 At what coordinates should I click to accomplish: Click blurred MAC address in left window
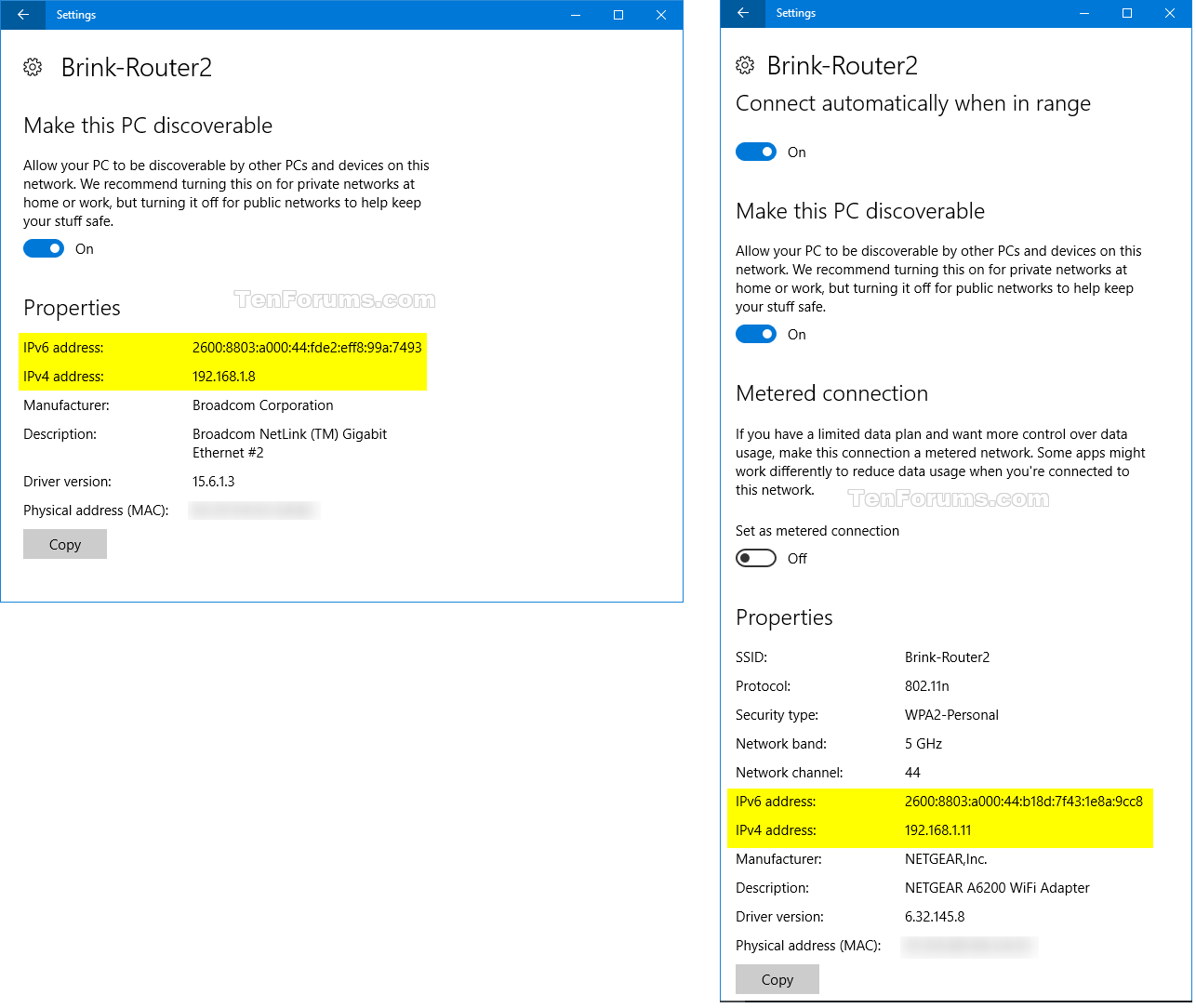click(x=254, y=511)
